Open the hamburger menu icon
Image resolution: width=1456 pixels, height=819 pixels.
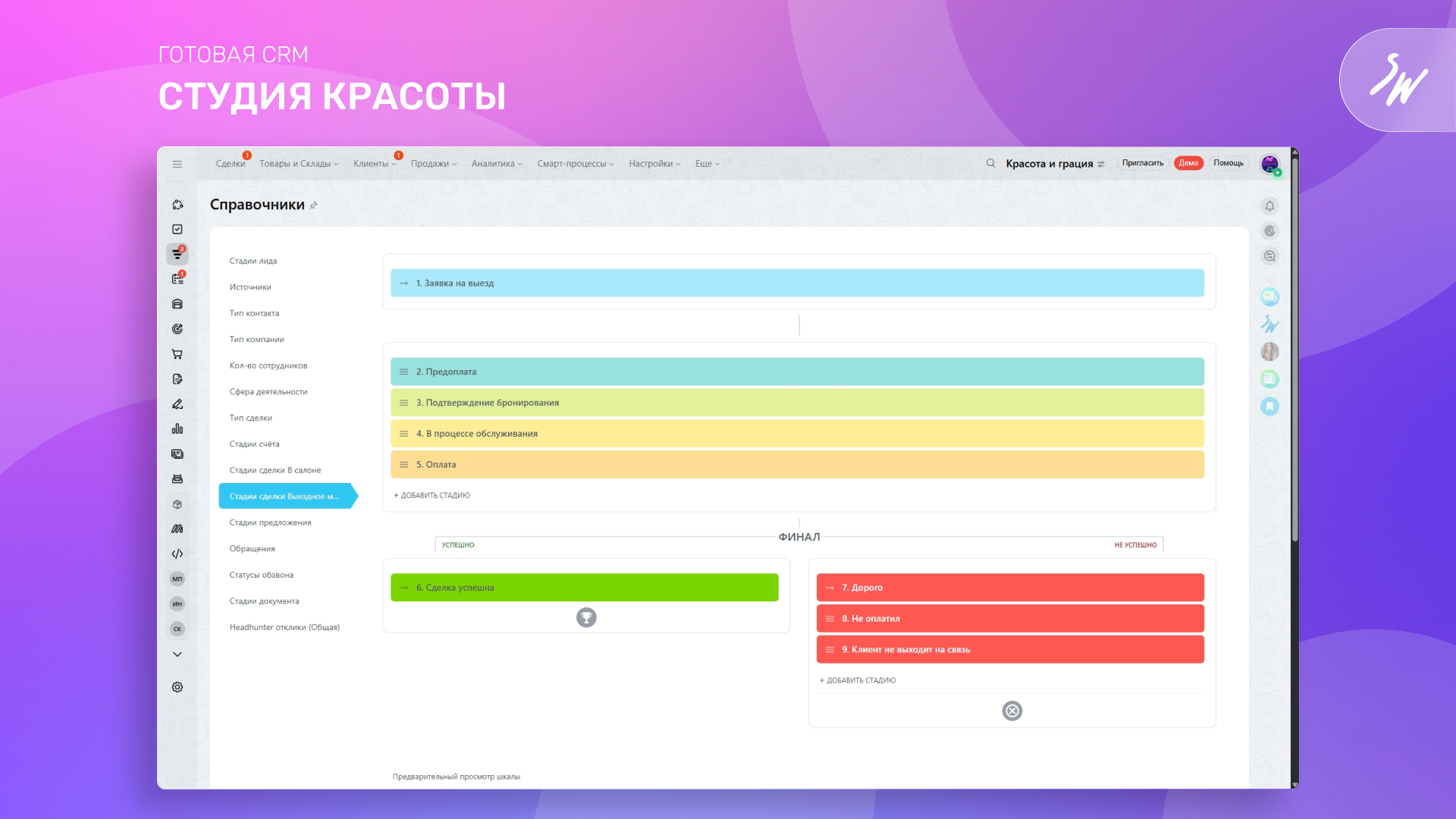point(177,164)
